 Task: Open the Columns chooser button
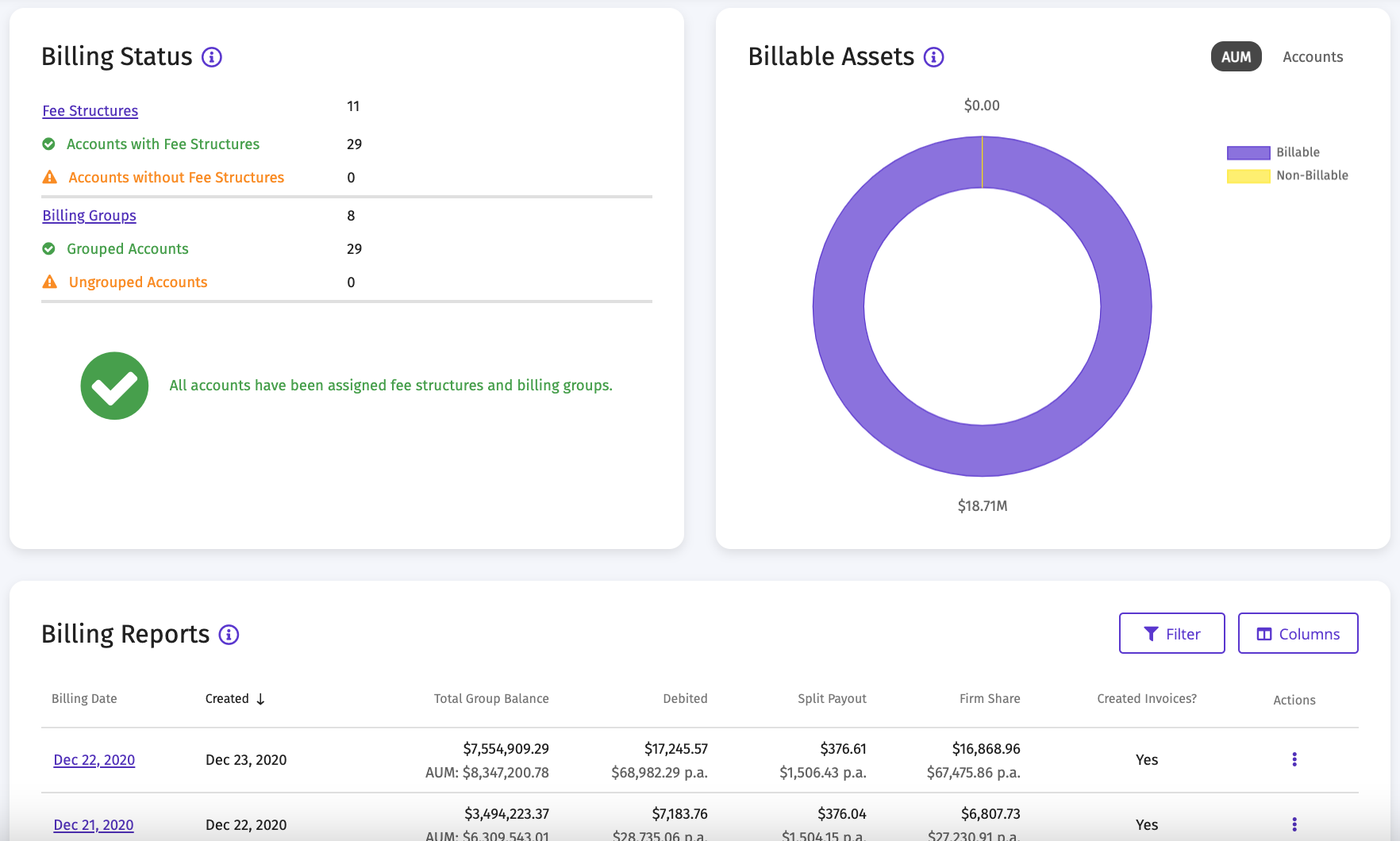pos(1298,633)
